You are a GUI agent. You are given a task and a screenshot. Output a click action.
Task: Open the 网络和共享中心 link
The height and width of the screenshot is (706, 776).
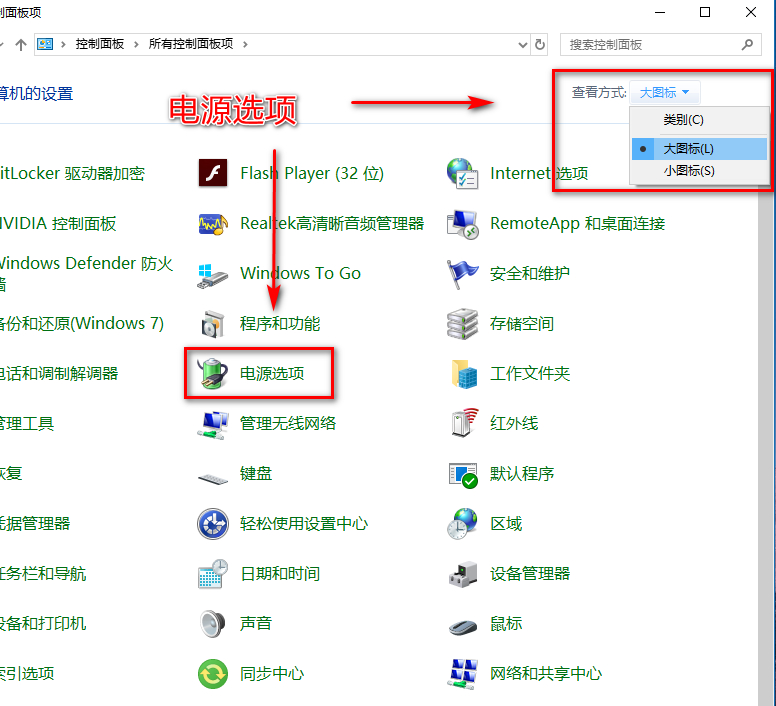click(546, 674)
